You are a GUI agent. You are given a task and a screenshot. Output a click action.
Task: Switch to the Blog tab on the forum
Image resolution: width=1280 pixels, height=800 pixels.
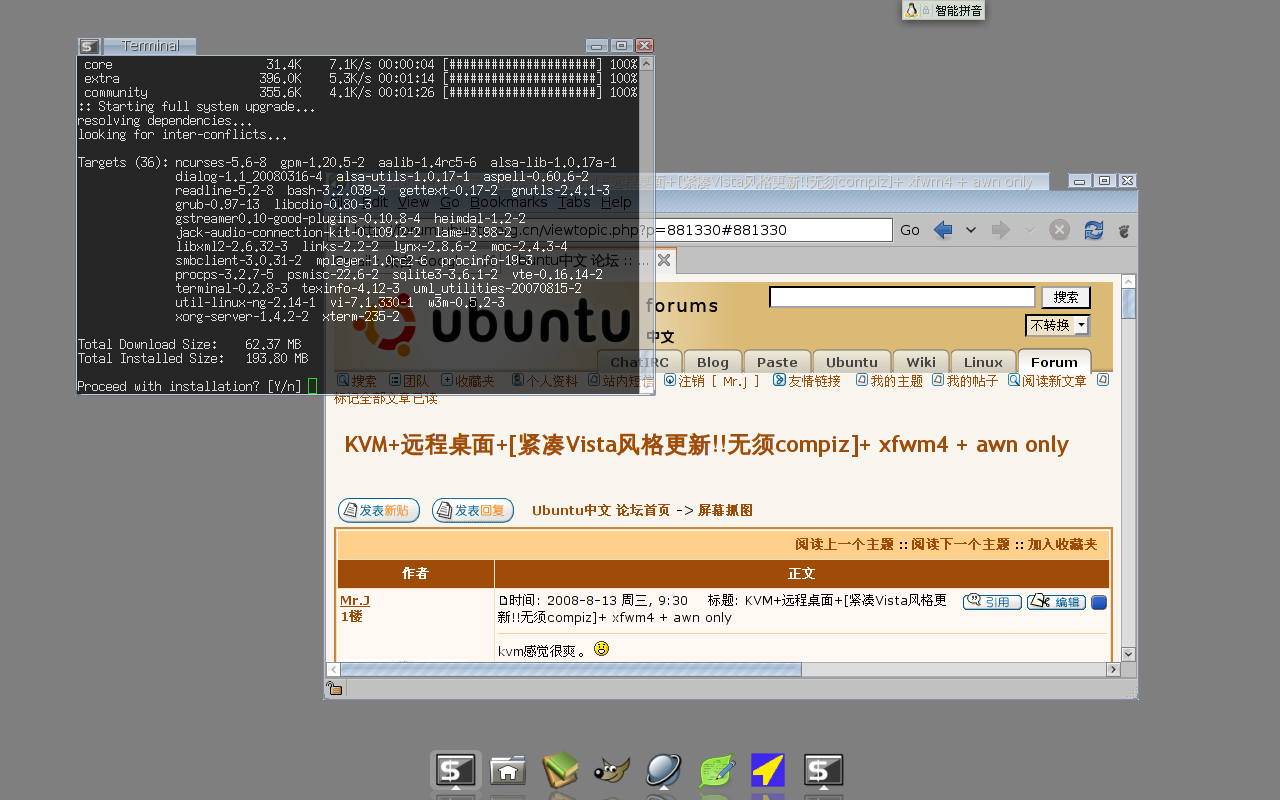pos(713,362)
